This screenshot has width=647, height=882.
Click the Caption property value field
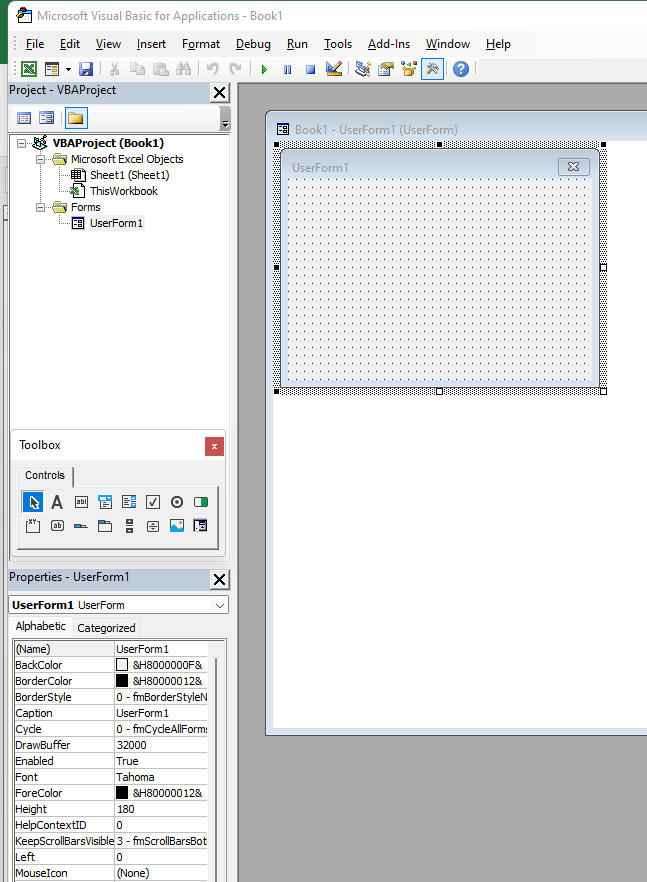click(x=161, y=713)
